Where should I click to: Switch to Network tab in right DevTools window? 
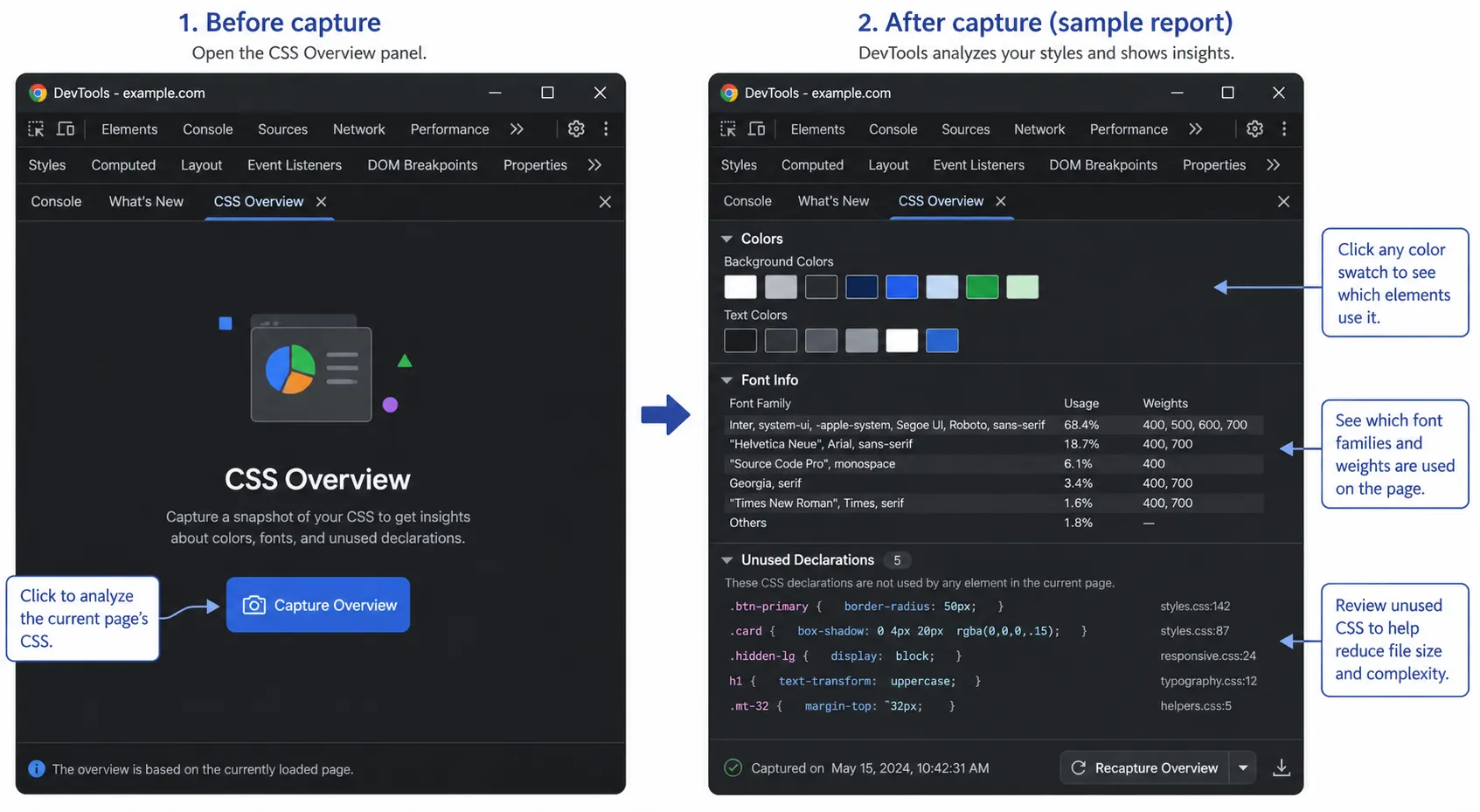[x=1039, y=128]
